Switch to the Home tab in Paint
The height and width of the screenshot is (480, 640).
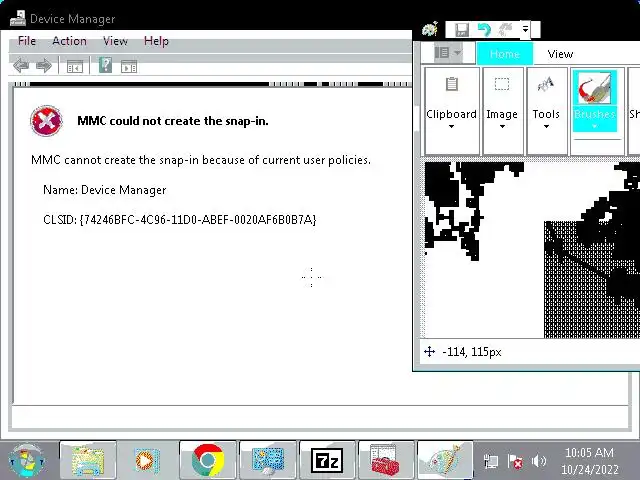pos(504,54)
